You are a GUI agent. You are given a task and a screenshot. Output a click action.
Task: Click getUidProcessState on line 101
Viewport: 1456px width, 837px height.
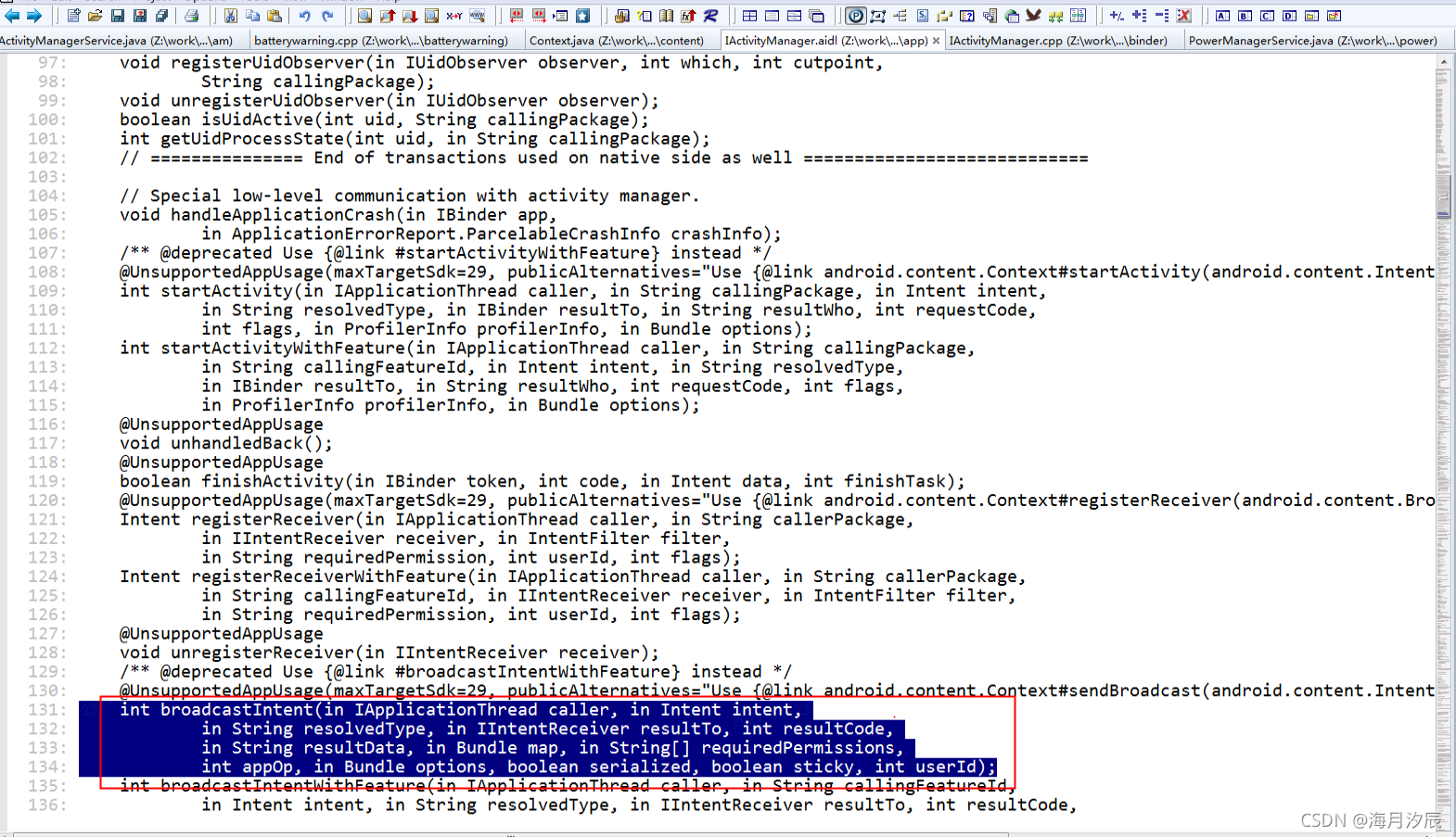coord(252,139)
